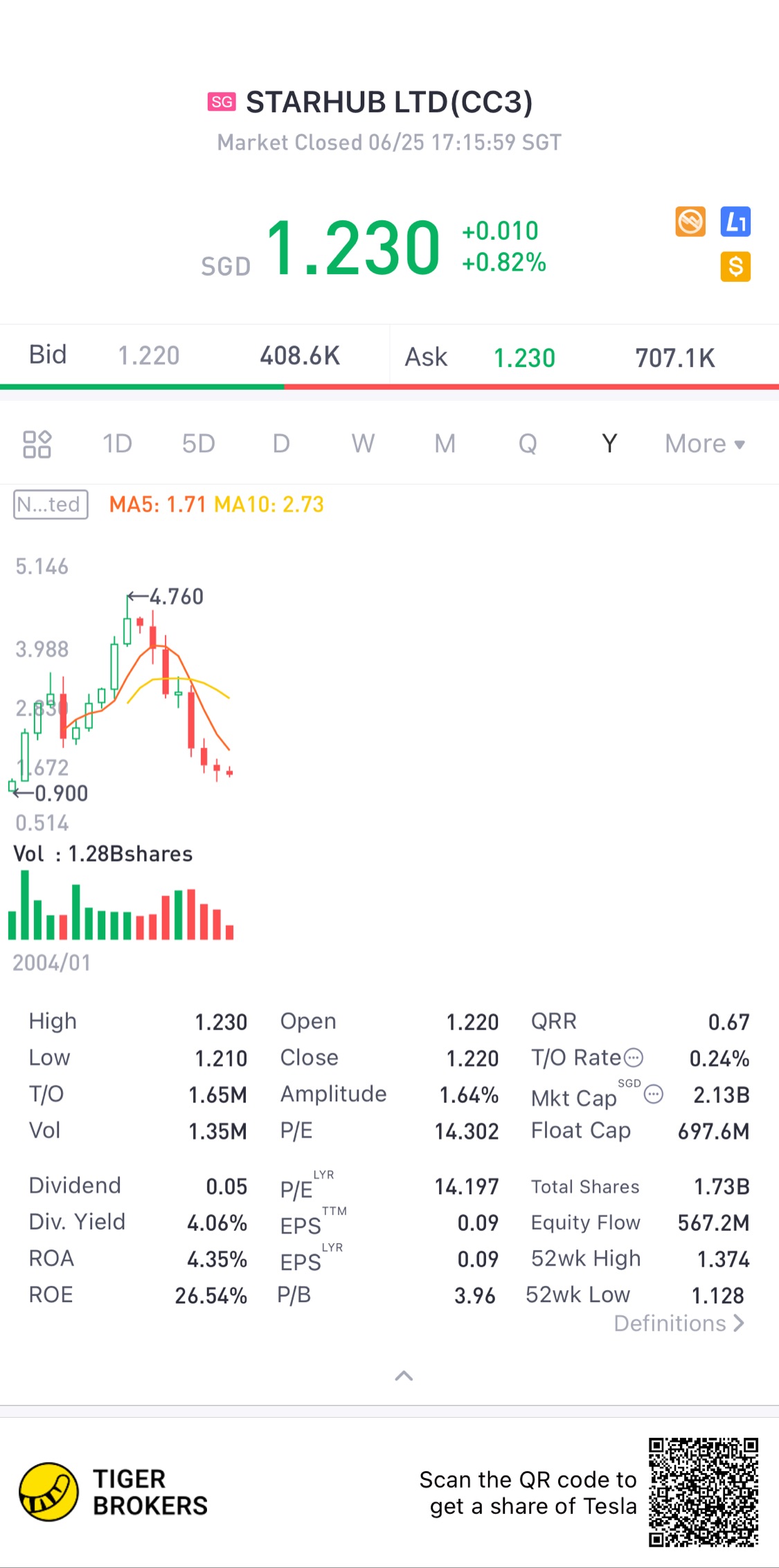The image size is (779, 1568).
Task: Tap the blue L1 quote level icon
Action: tap(735, 222)
